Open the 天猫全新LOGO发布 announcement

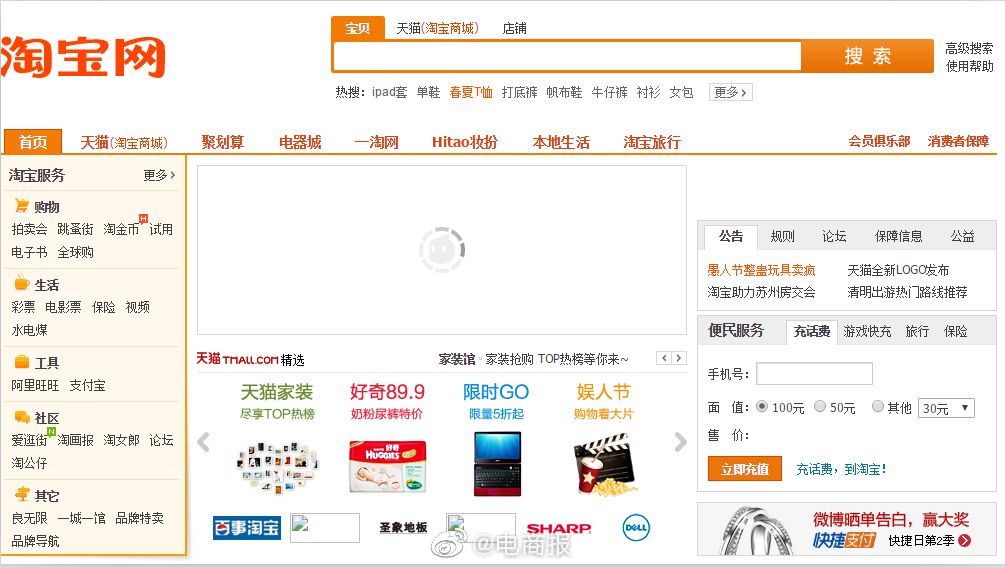click(898, 270)
